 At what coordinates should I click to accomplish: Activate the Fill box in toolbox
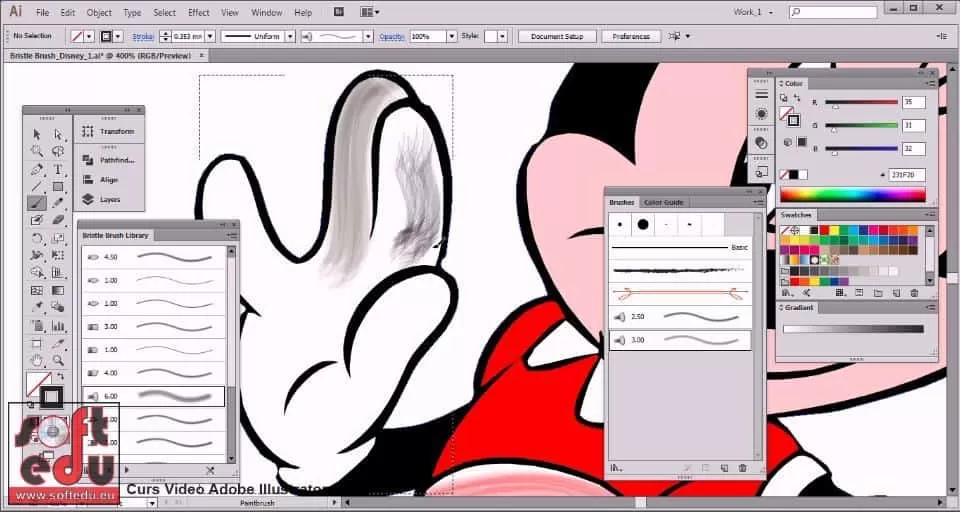point(37,383)
